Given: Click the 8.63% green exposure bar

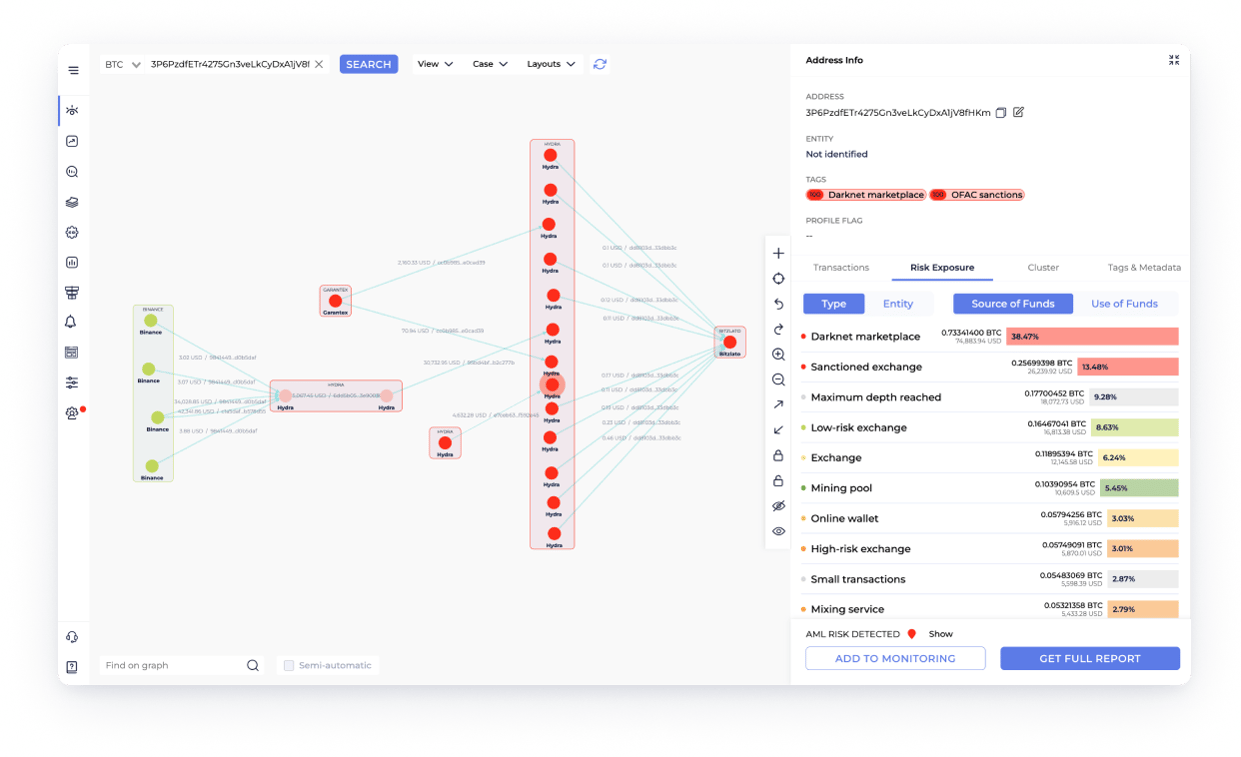Looking at the screenshot, I should point(1133,428).
